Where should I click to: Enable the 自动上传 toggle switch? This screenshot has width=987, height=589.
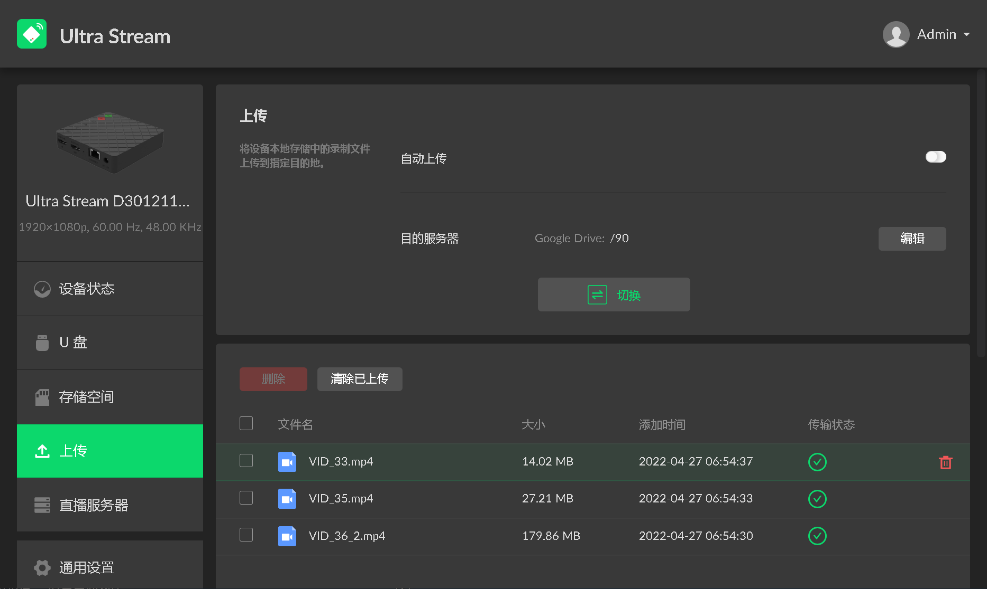[935, 157]
